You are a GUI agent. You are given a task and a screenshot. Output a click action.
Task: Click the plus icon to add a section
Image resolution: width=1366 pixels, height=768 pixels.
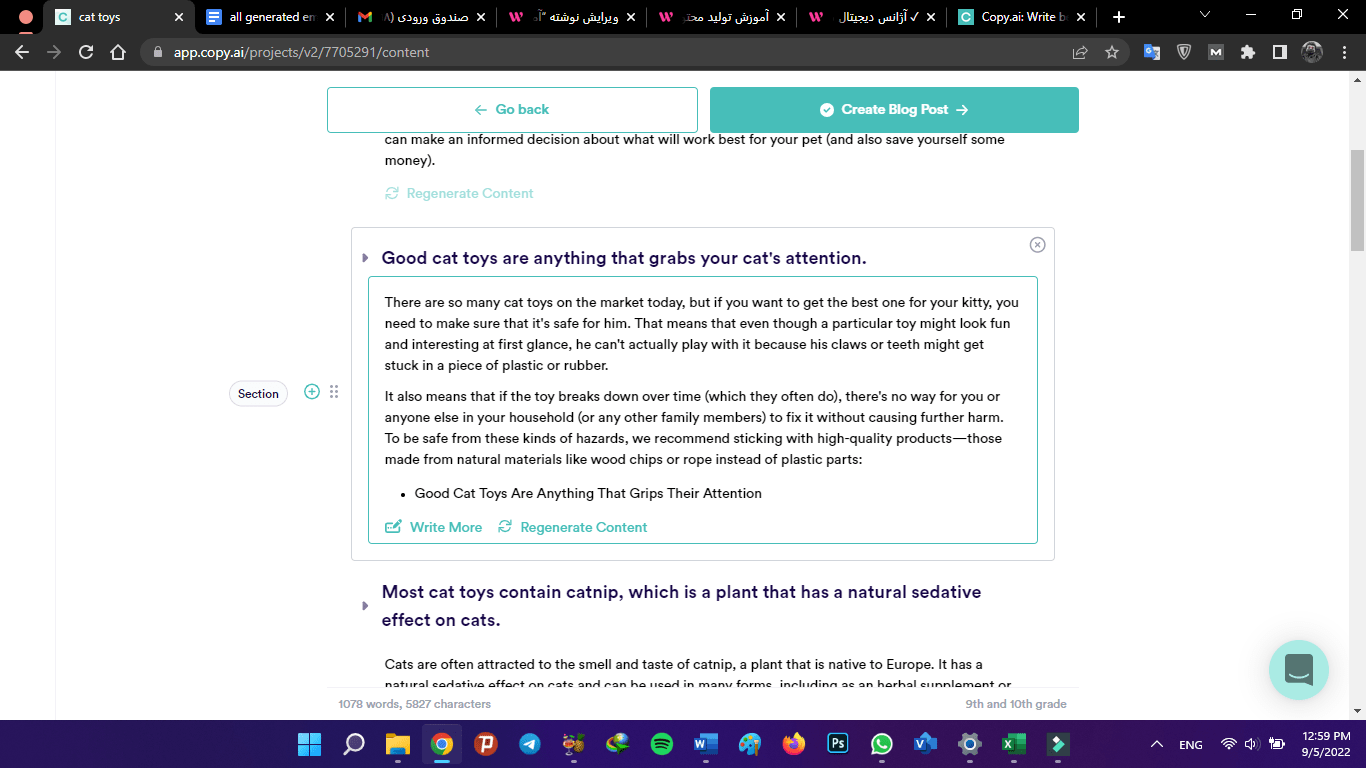(x=312, y=392)
